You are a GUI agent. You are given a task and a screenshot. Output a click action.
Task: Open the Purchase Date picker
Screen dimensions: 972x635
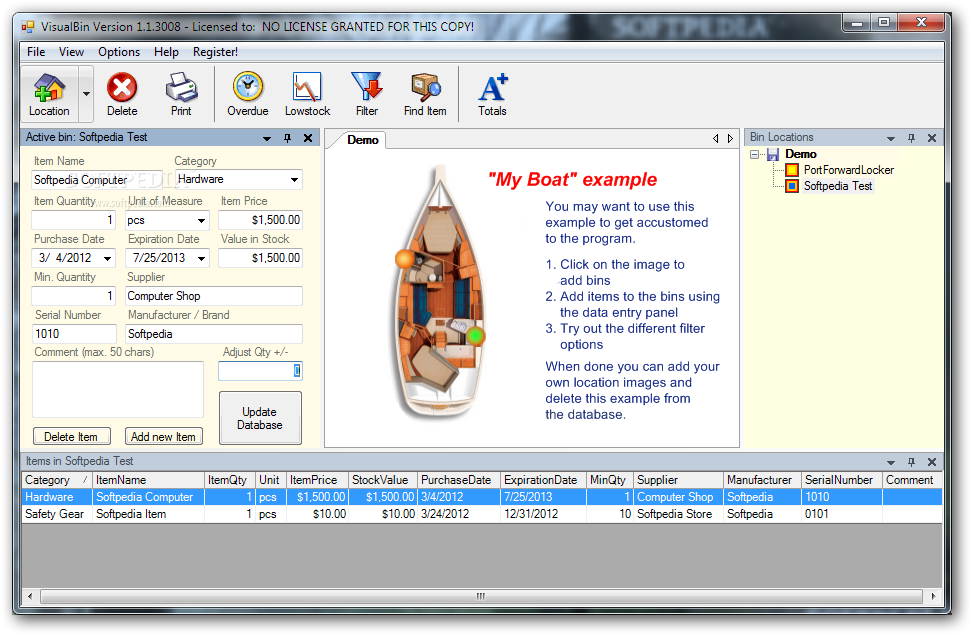(108, 258)
